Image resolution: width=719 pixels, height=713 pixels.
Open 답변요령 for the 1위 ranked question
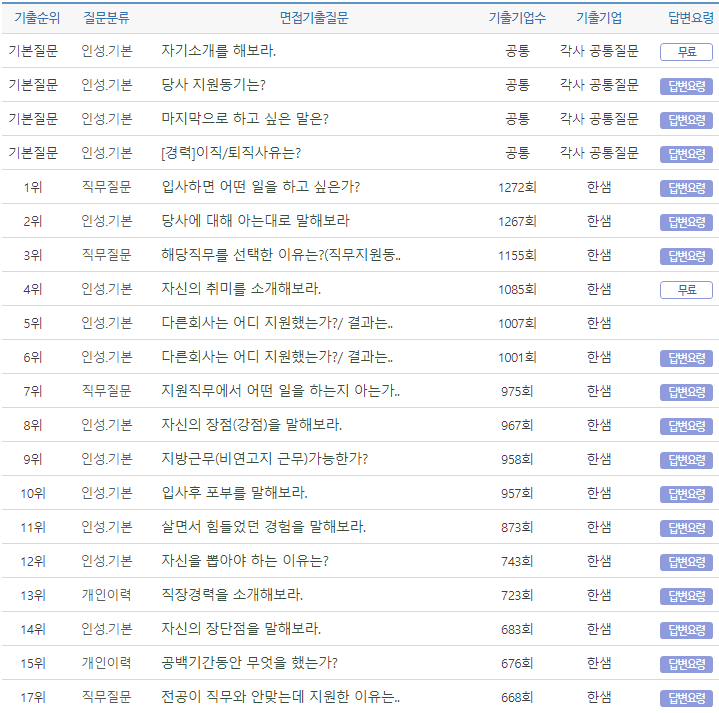(686, 188)
